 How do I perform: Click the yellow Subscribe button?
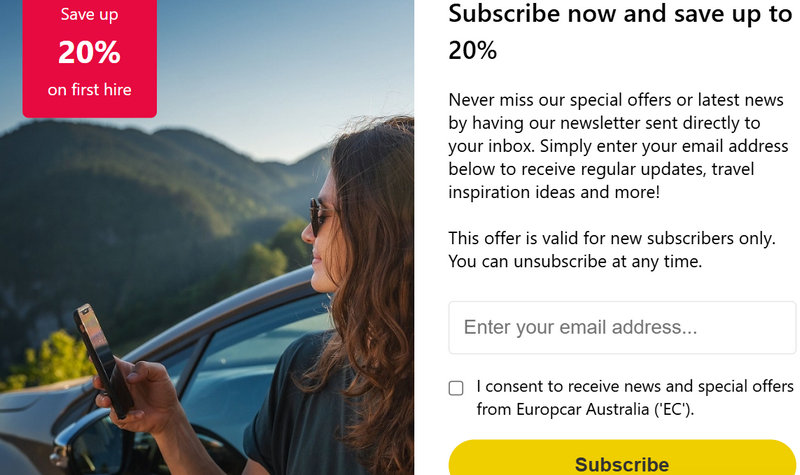(622, 458)
